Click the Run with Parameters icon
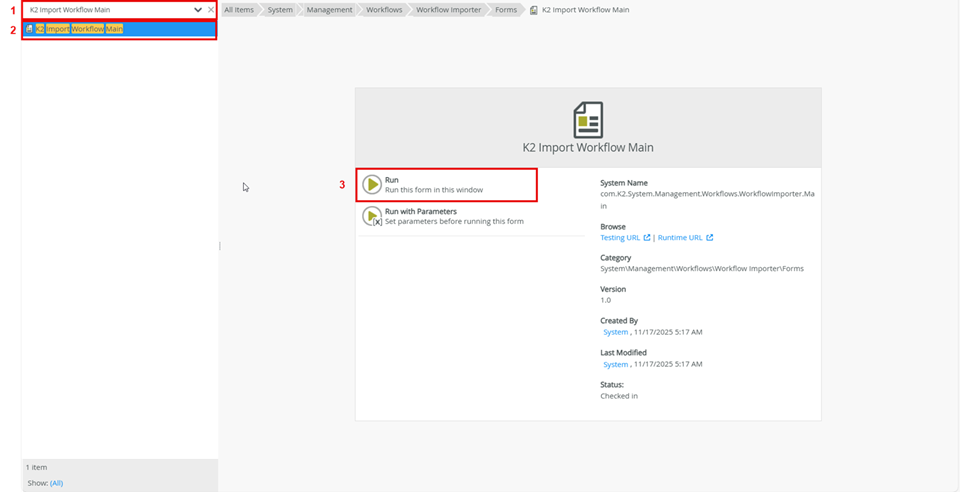The image size is (960, 492). click(x=372, y=216)
